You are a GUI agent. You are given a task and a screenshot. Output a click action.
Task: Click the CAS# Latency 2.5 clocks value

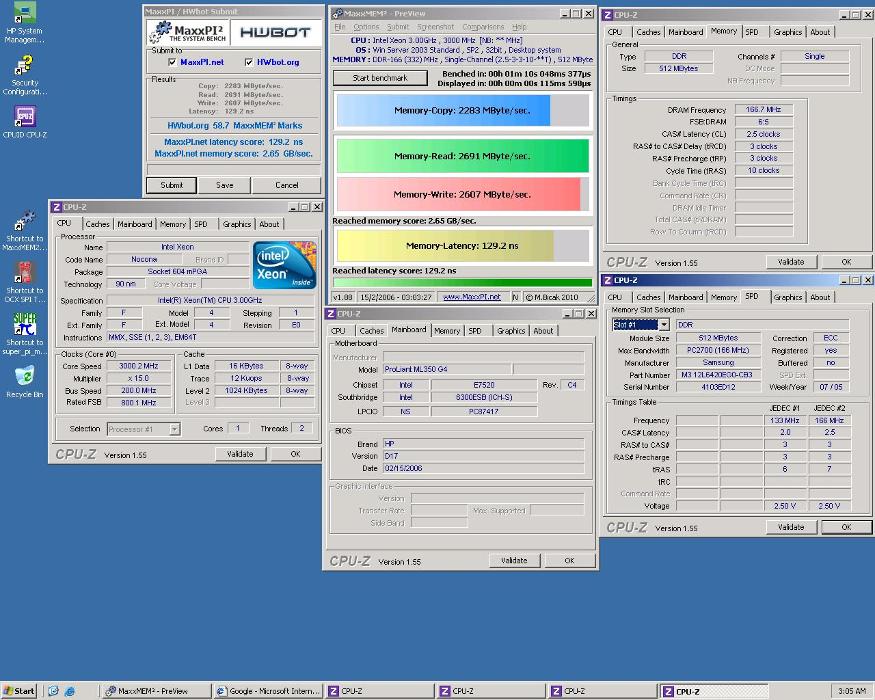763,134
